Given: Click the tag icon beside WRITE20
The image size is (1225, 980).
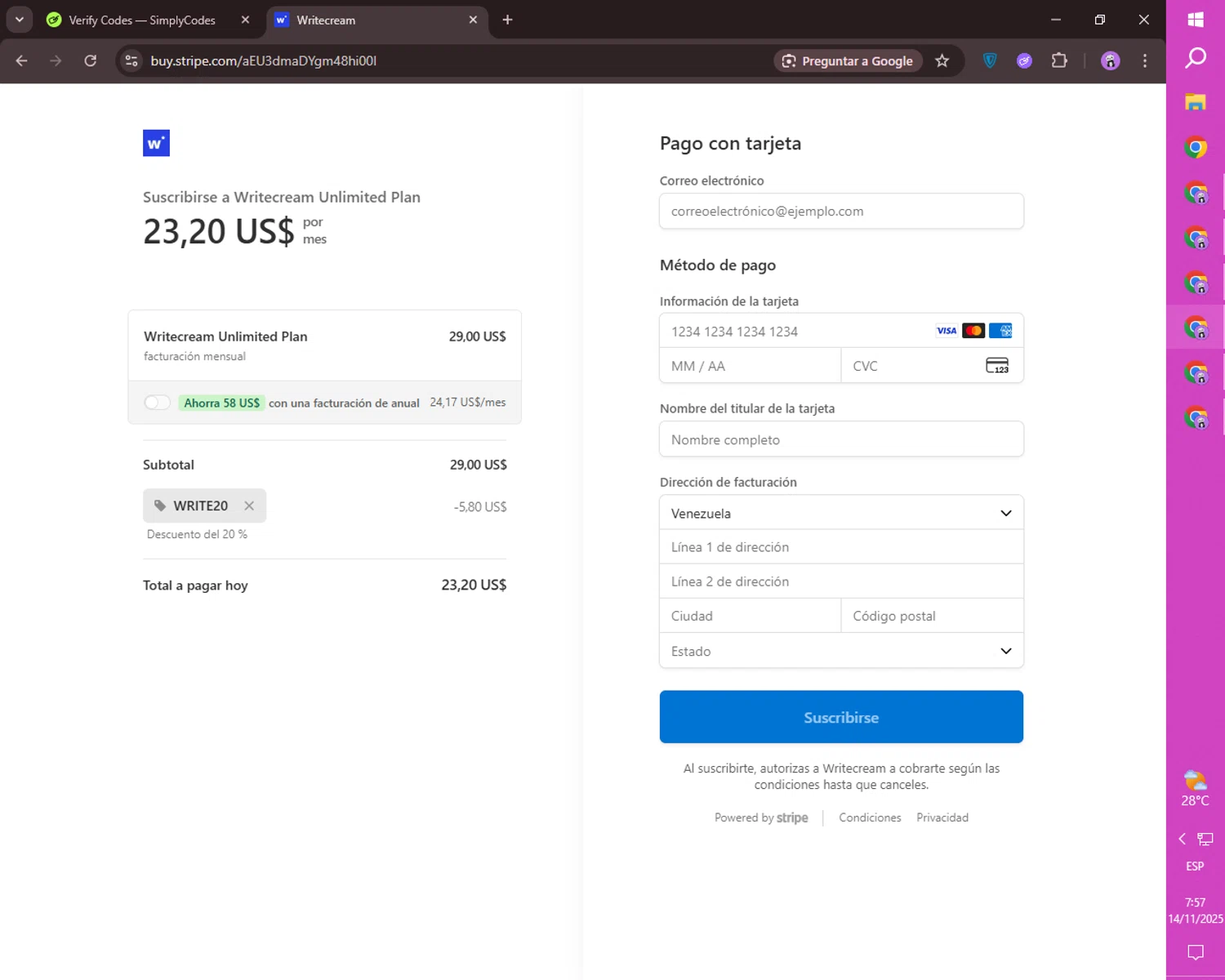Looking at the screenshot, I should tap(160, 506).
